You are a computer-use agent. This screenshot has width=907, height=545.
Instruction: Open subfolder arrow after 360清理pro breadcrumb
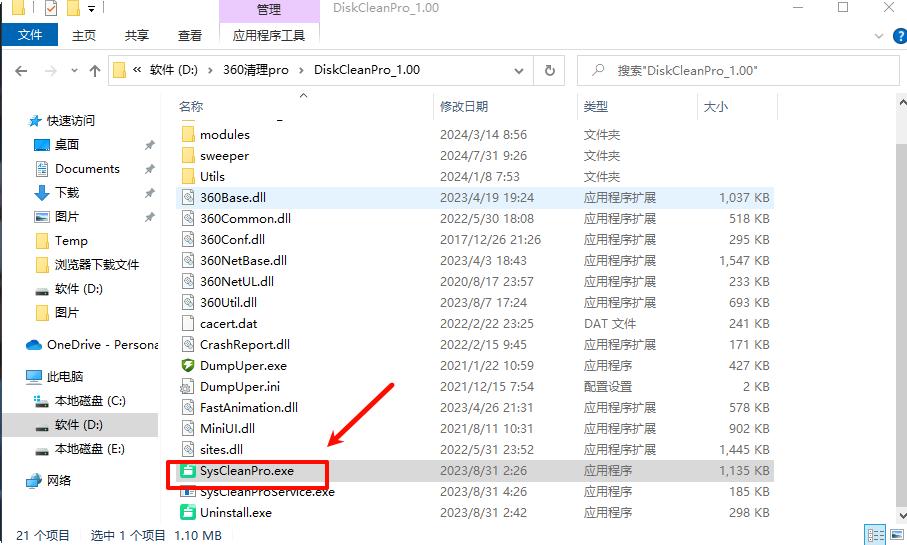click(301, 71)
